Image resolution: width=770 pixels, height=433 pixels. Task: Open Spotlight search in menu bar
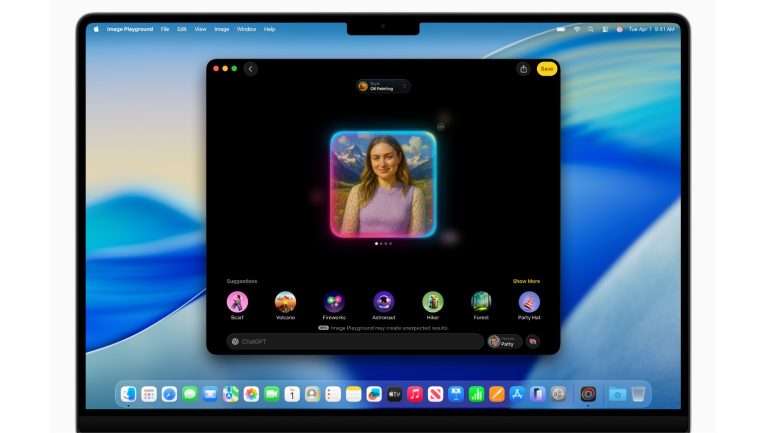coord(591,29)
